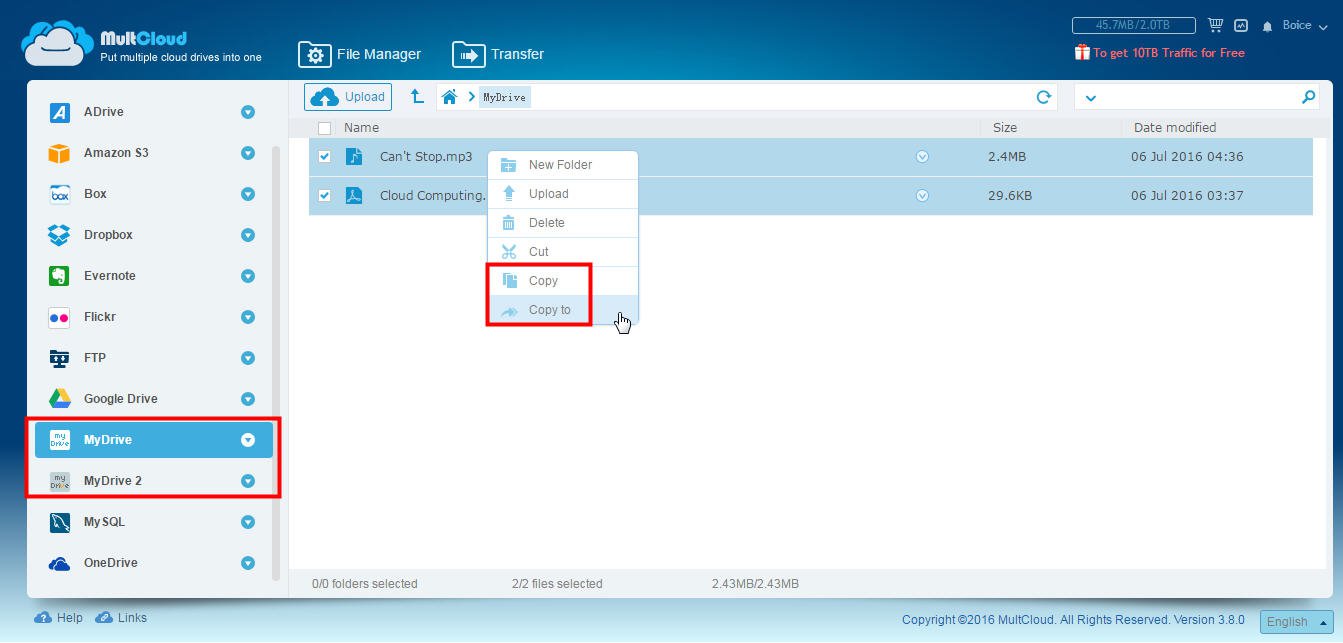Switch to File Manager tab

[x=359, y=54]
